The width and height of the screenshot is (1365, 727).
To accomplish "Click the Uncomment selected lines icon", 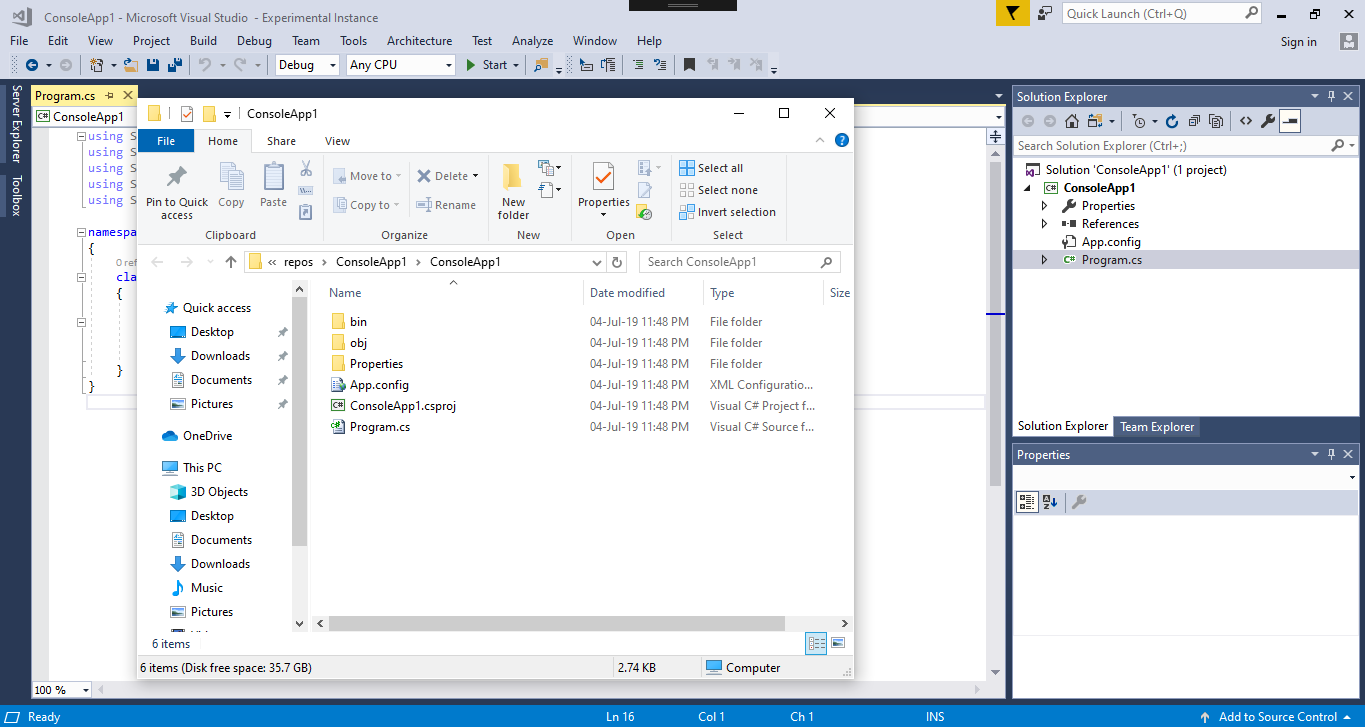I will coord(659,65).
